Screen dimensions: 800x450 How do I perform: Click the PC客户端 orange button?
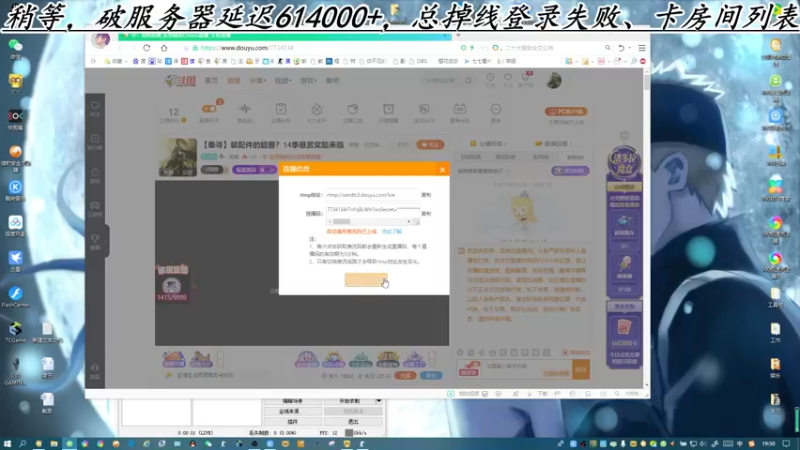pos(566,111)
